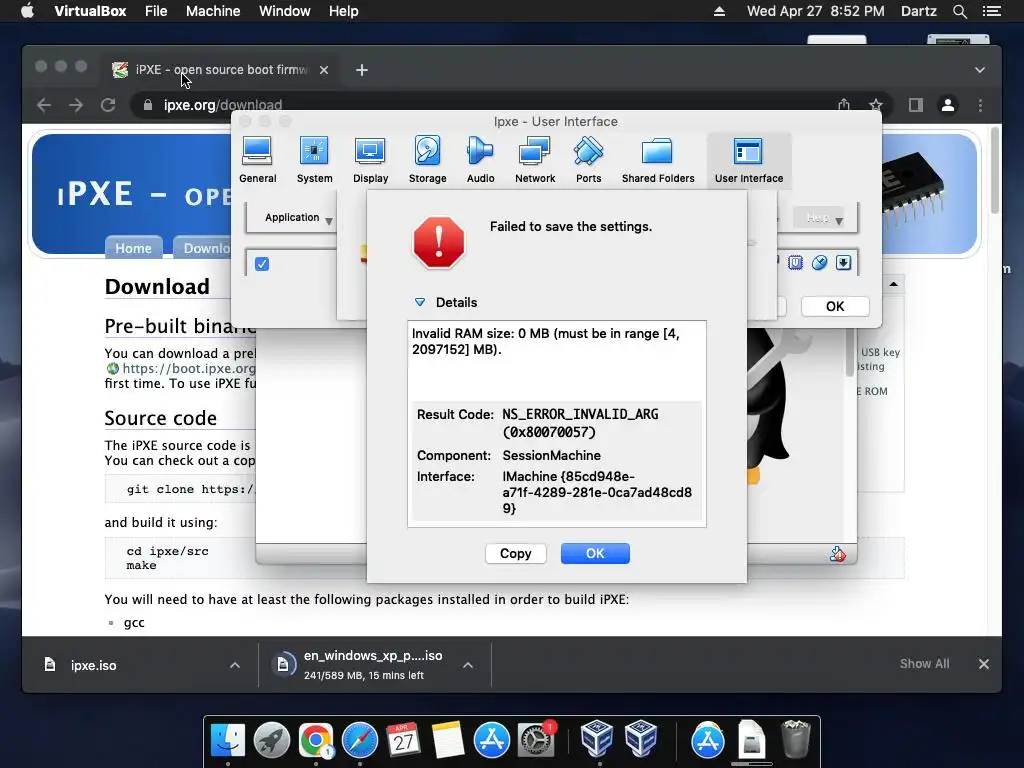Open the Shared Folders settings category
This screenshot has width=1024, height=768.
(658, 160)
